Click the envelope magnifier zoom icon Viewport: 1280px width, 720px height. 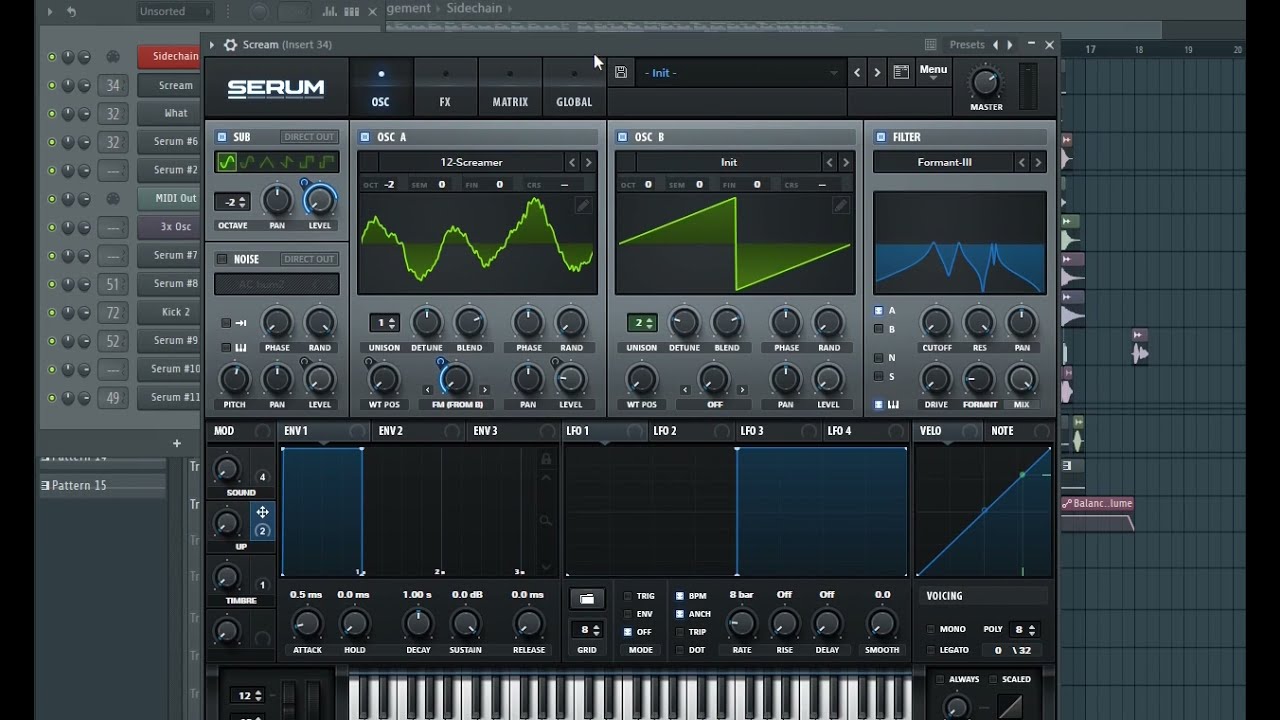click(545, 520)
